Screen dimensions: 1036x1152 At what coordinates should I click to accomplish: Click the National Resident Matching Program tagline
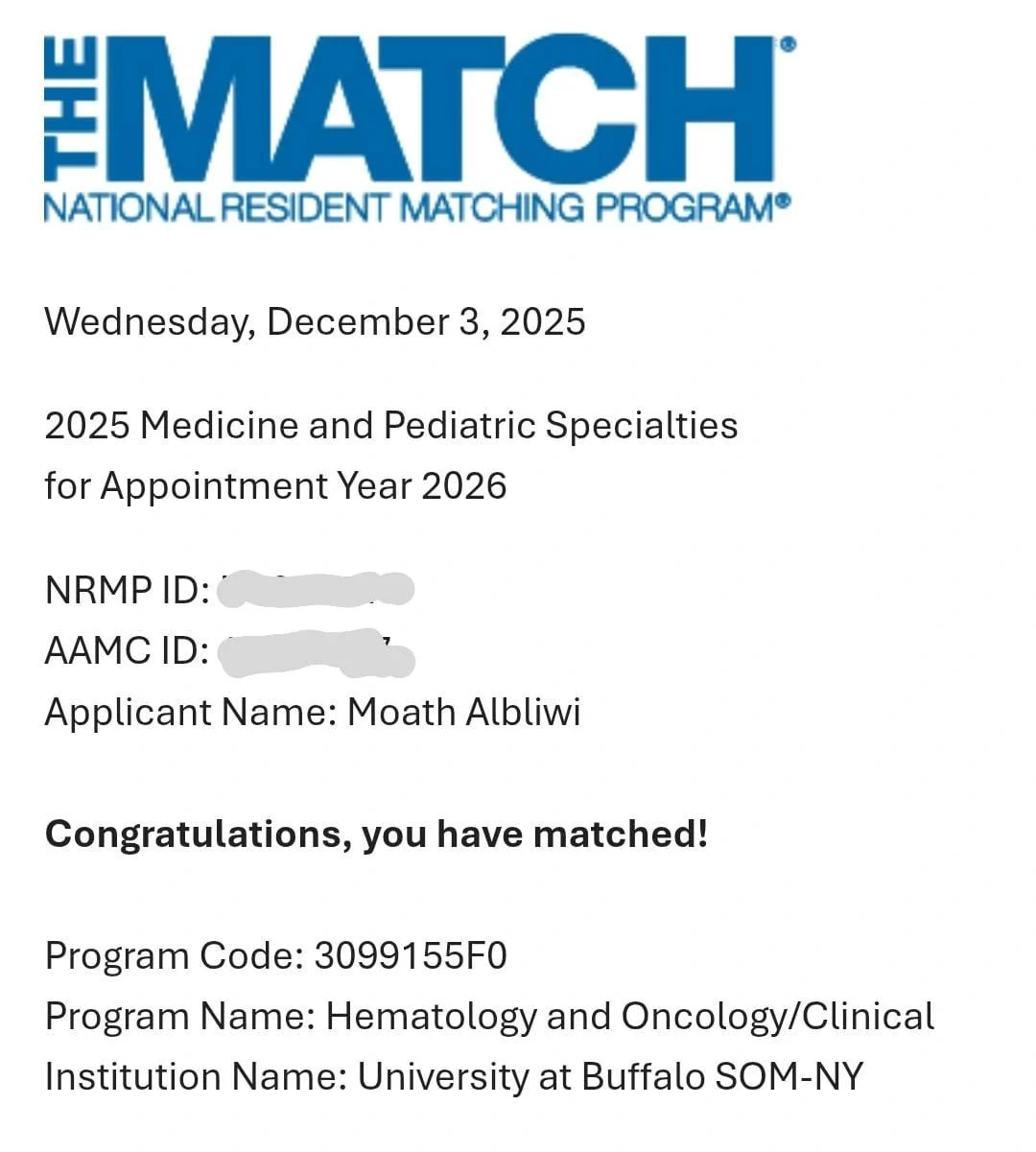408,207
